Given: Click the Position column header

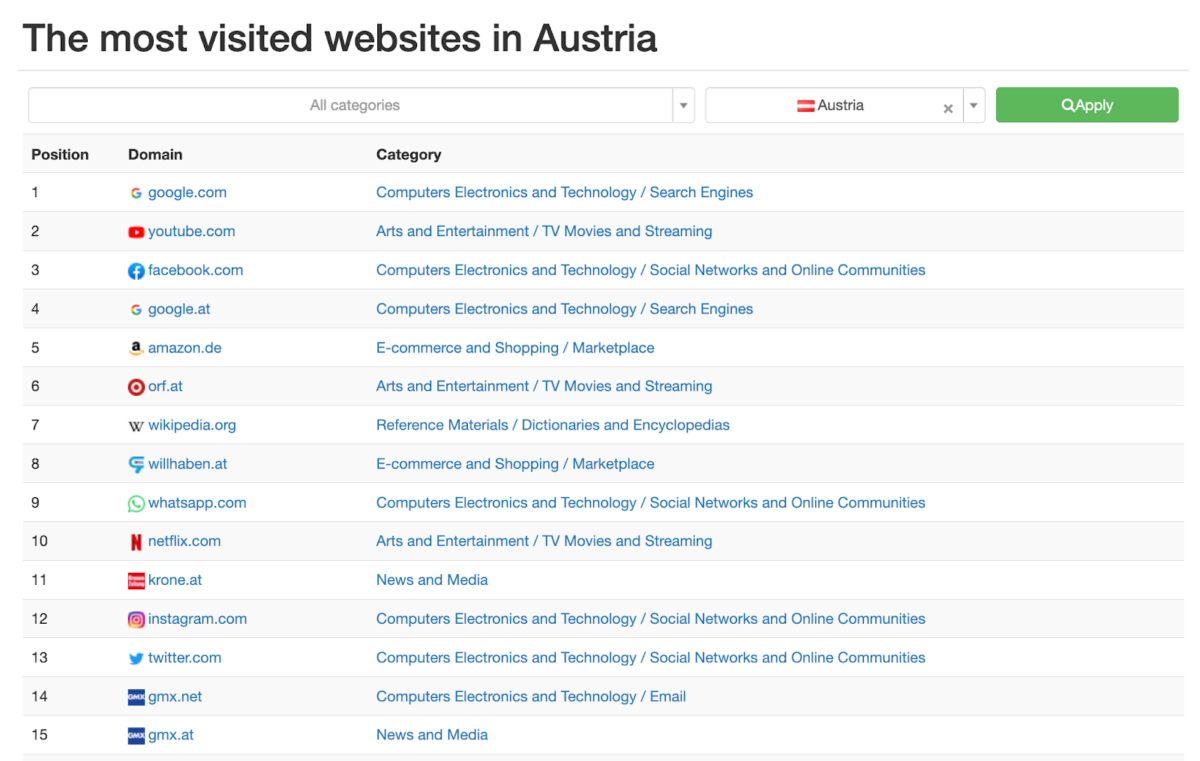Looking at the screenshot, I should coord(60,155).
